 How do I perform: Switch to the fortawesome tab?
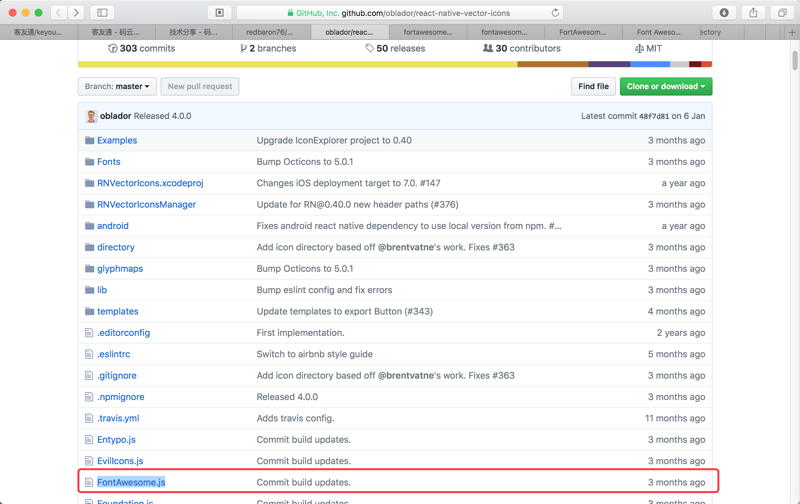pyautogui.click(x=427, y=32)
